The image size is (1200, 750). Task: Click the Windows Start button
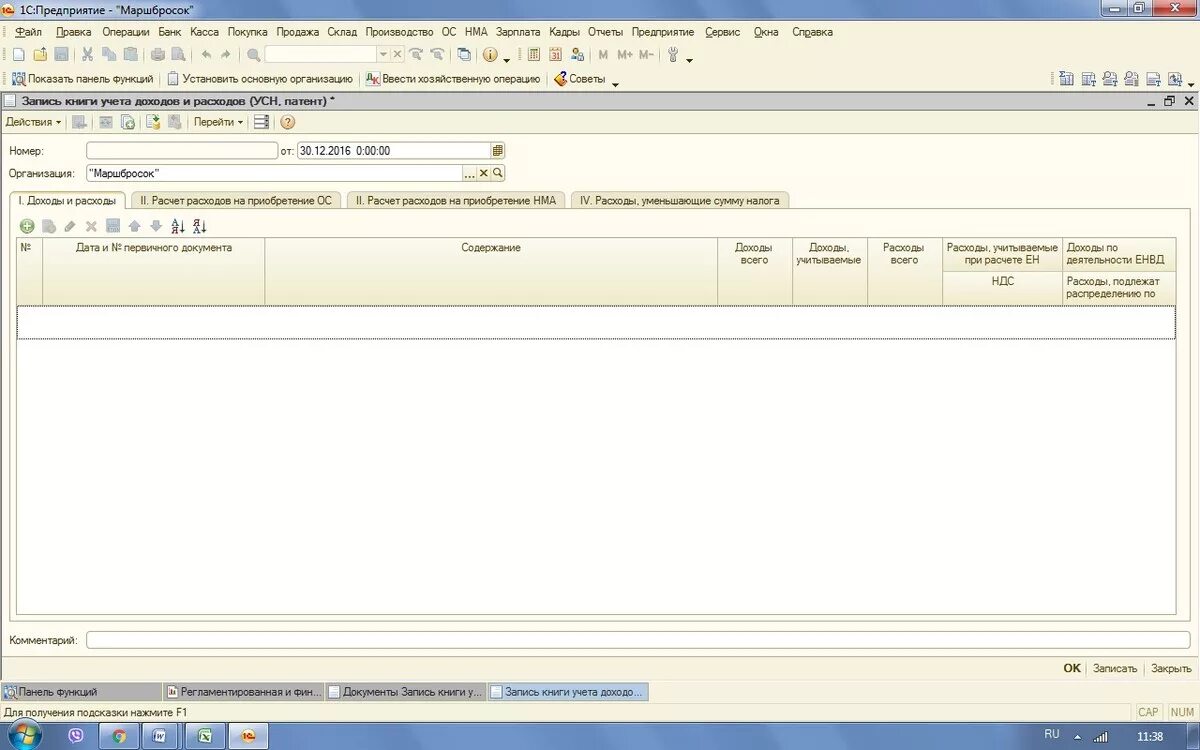pyautogui.click(x=25, y=736)
